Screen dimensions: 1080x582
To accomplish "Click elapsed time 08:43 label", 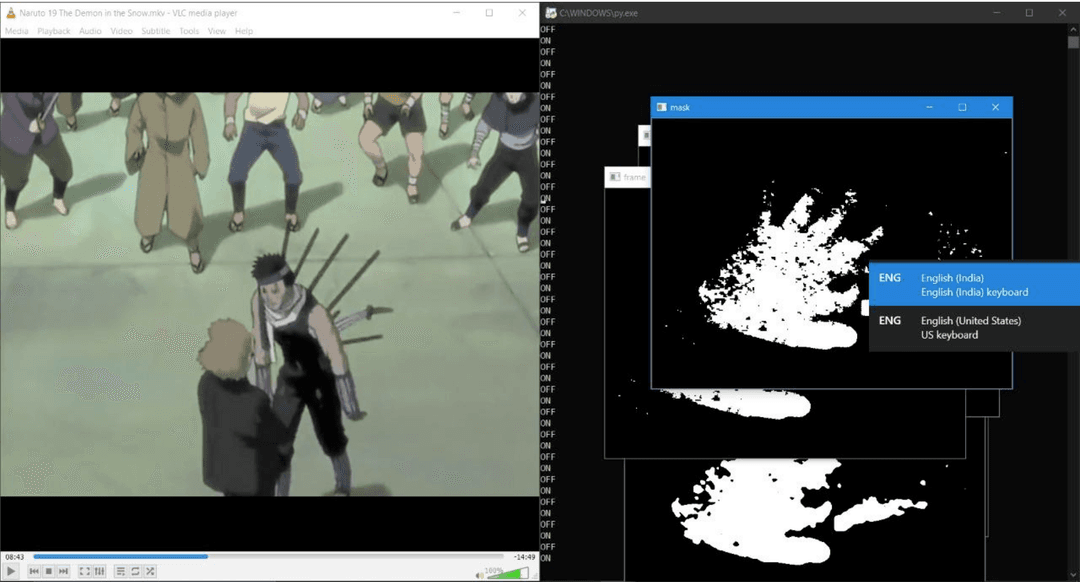I will point(14,557).
